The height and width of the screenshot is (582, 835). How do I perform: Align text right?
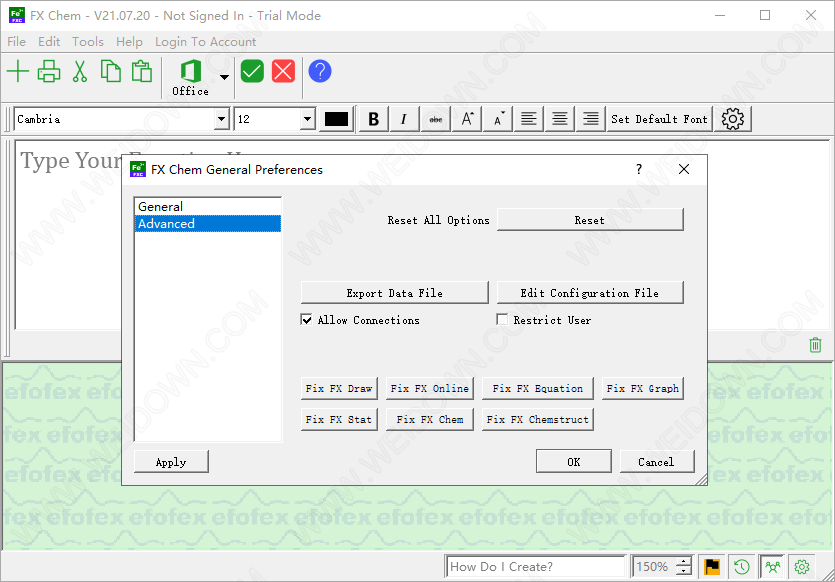[x=590, y=119]
